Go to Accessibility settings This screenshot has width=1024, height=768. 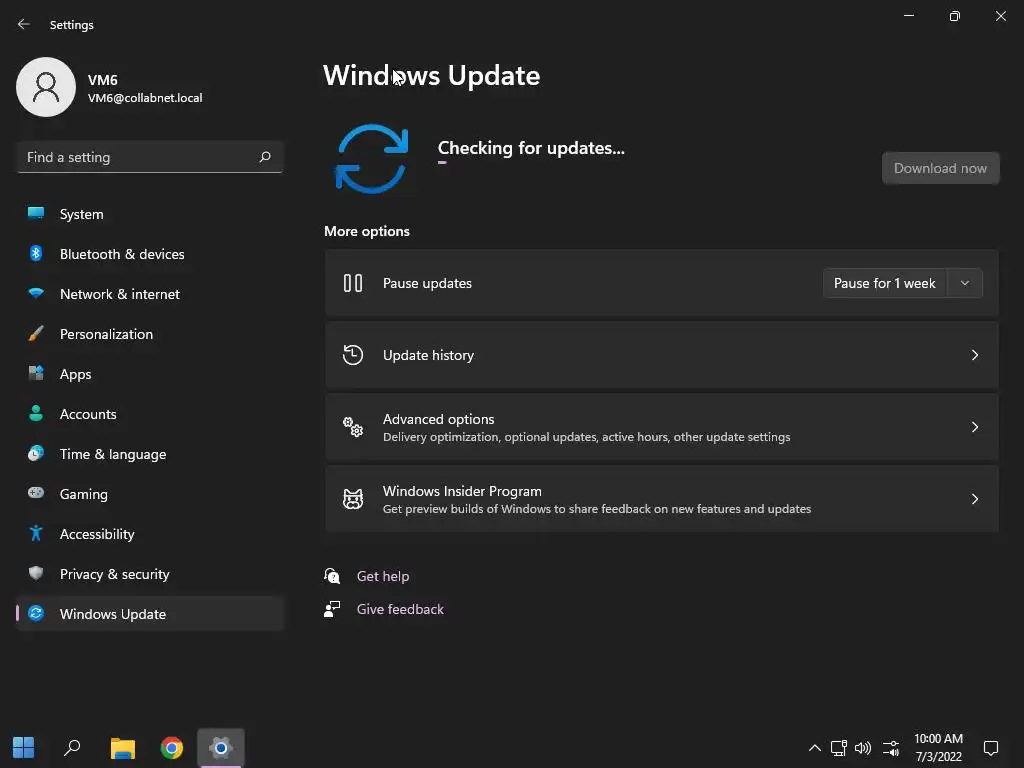point(150,534)
